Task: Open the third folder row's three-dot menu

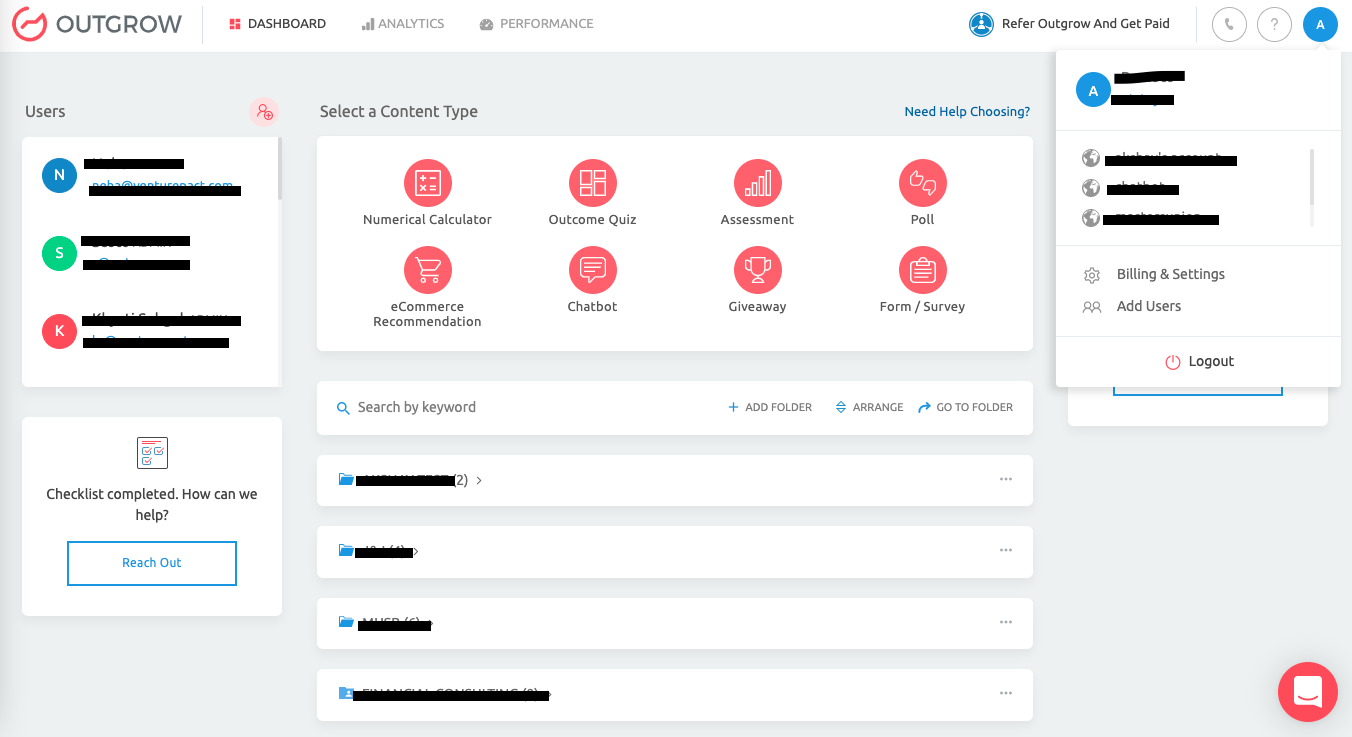Action: click(1006, 622)
